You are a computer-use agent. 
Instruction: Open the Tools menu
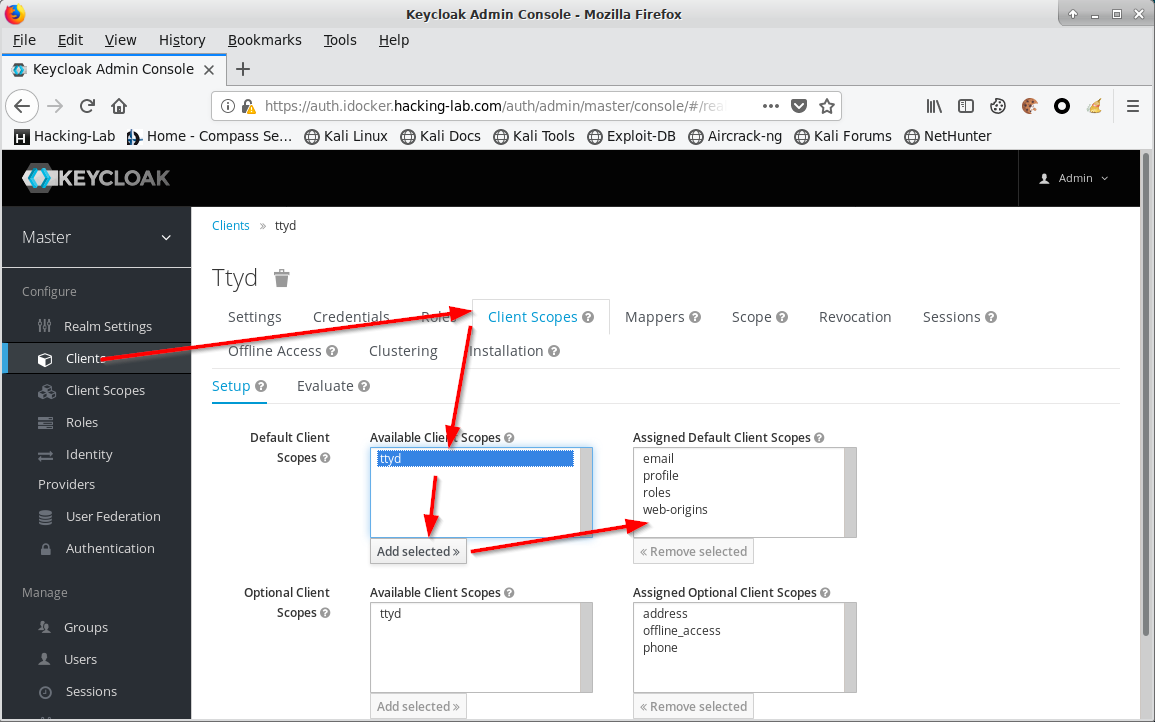coord(340,40)
